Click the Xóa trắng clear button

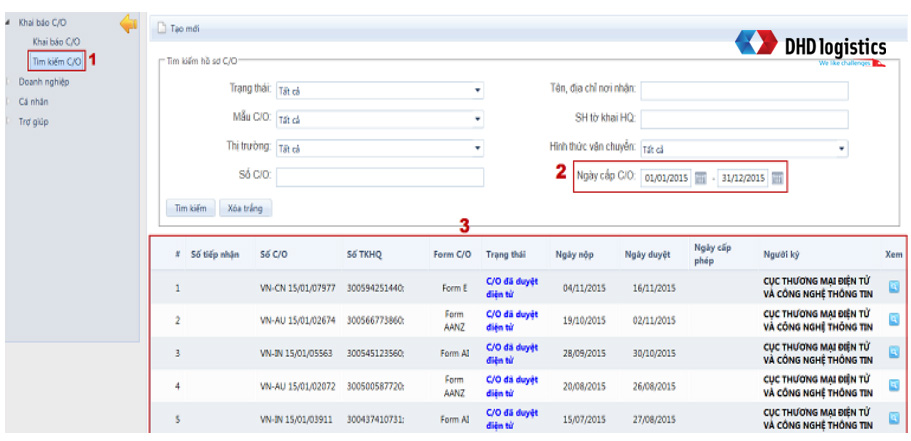click(245, 208)
